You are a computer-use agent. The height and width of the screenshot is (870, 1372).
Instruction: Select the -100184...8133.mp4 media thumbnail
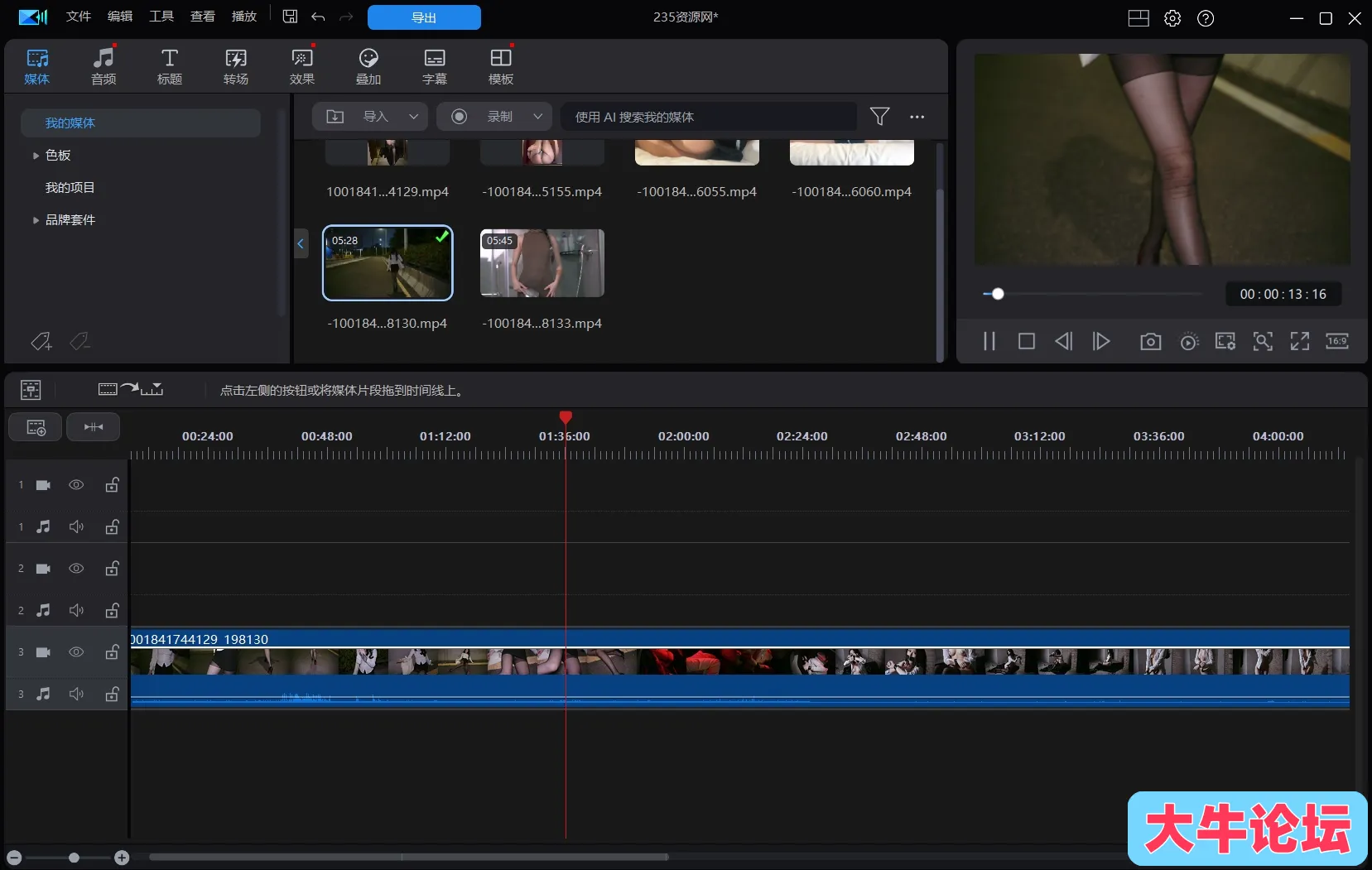tap(542, 263)
